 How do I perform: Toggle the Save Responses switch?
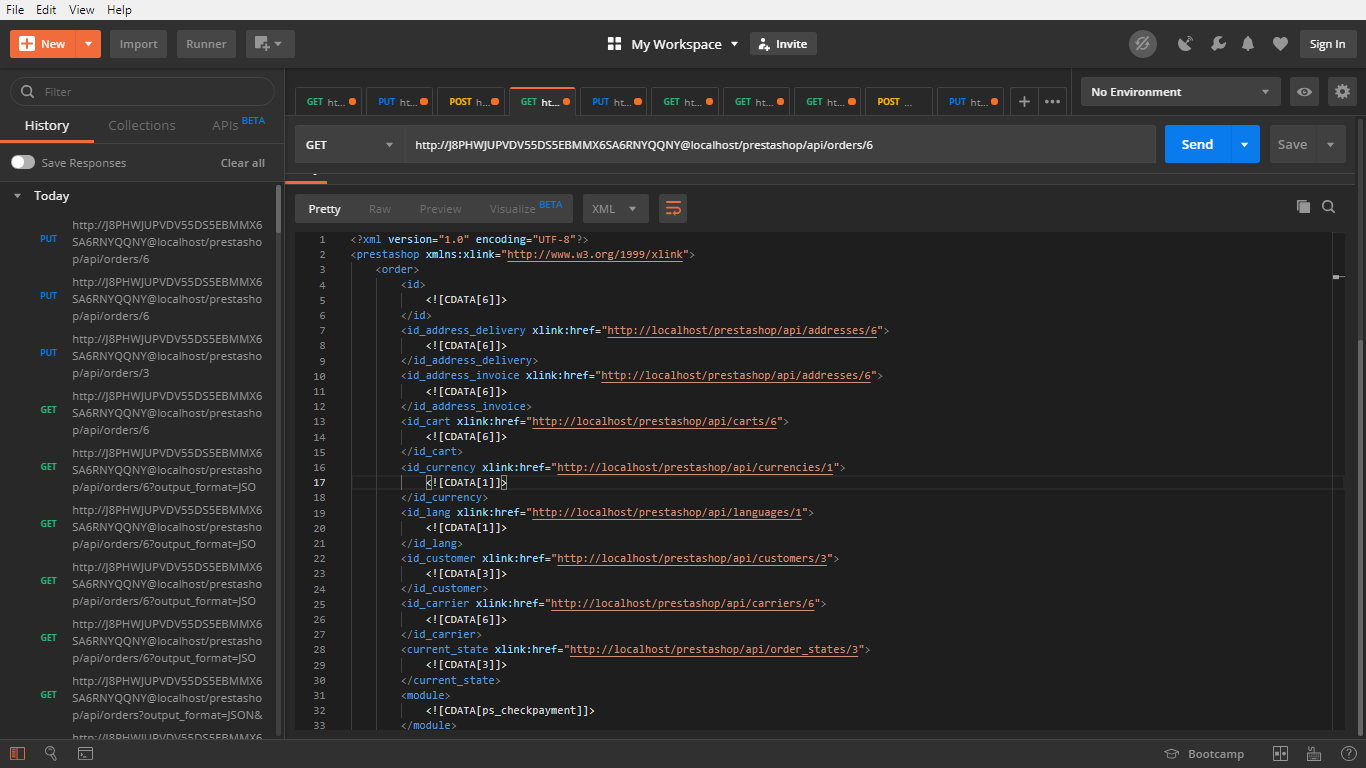[x=21, y=162]
